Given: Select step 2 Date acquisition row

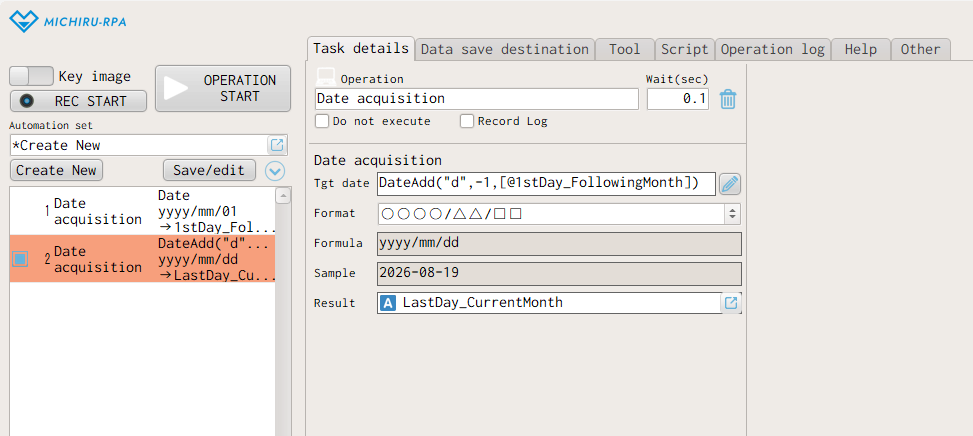Looking at the screenshot, I should point(142,259).
